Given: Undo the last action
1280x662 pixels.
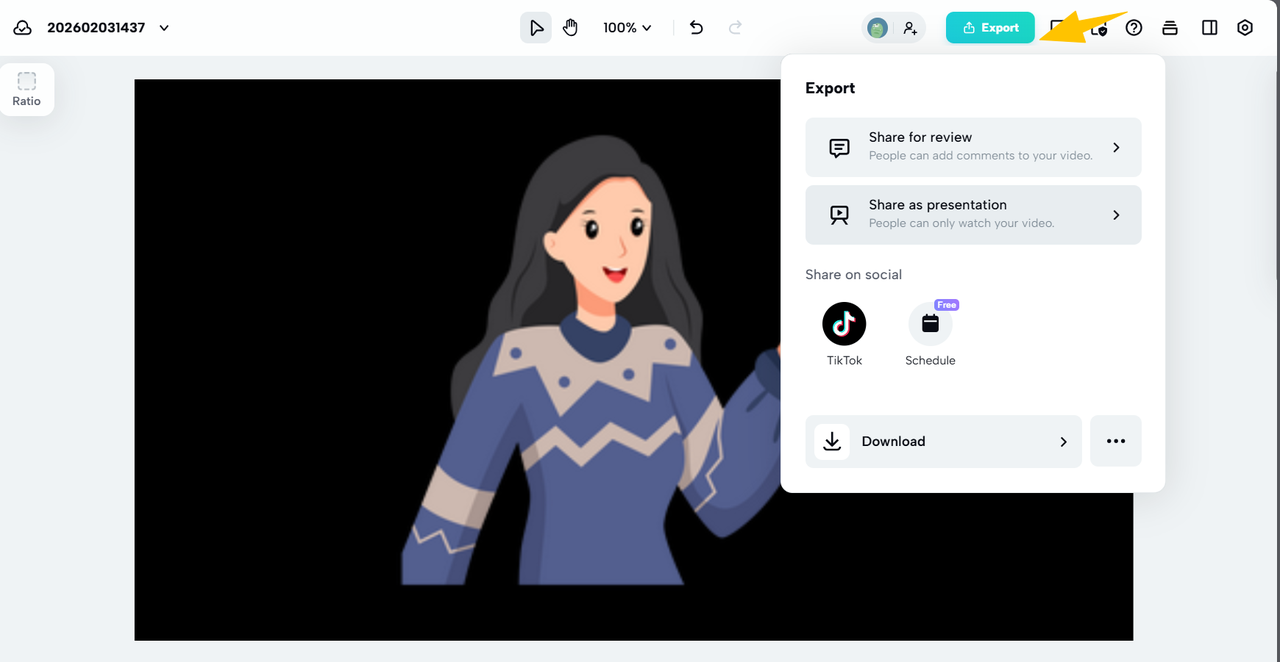Looking at the screenshot, I should click(696, 27).
